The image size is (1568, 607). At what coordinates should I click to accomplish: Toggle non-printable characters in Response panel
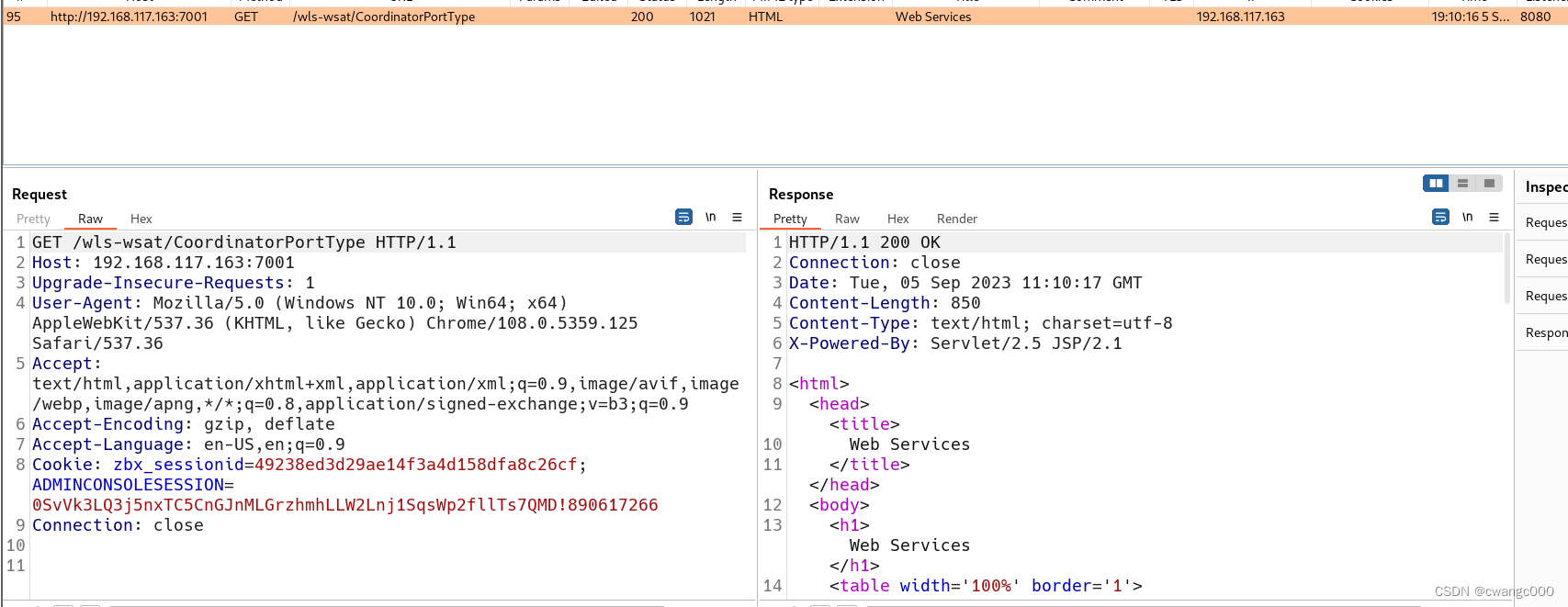[x=1467, y=217]
